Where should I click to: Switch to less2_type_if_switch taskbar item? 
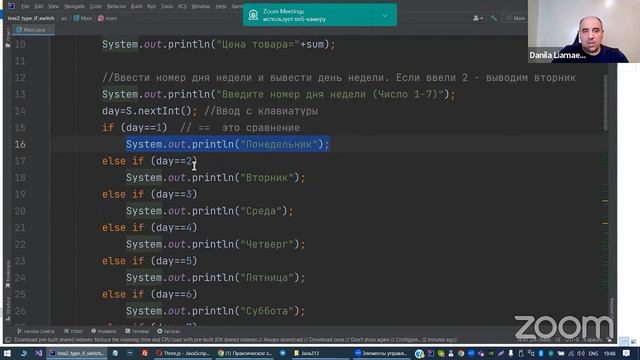coord(77,353)
